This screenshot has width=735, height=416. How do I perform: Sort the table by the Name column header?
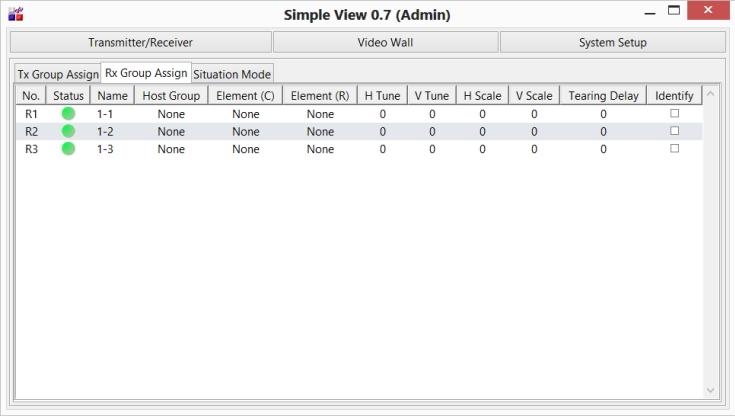pyautogui.click(x=112, y=96)
